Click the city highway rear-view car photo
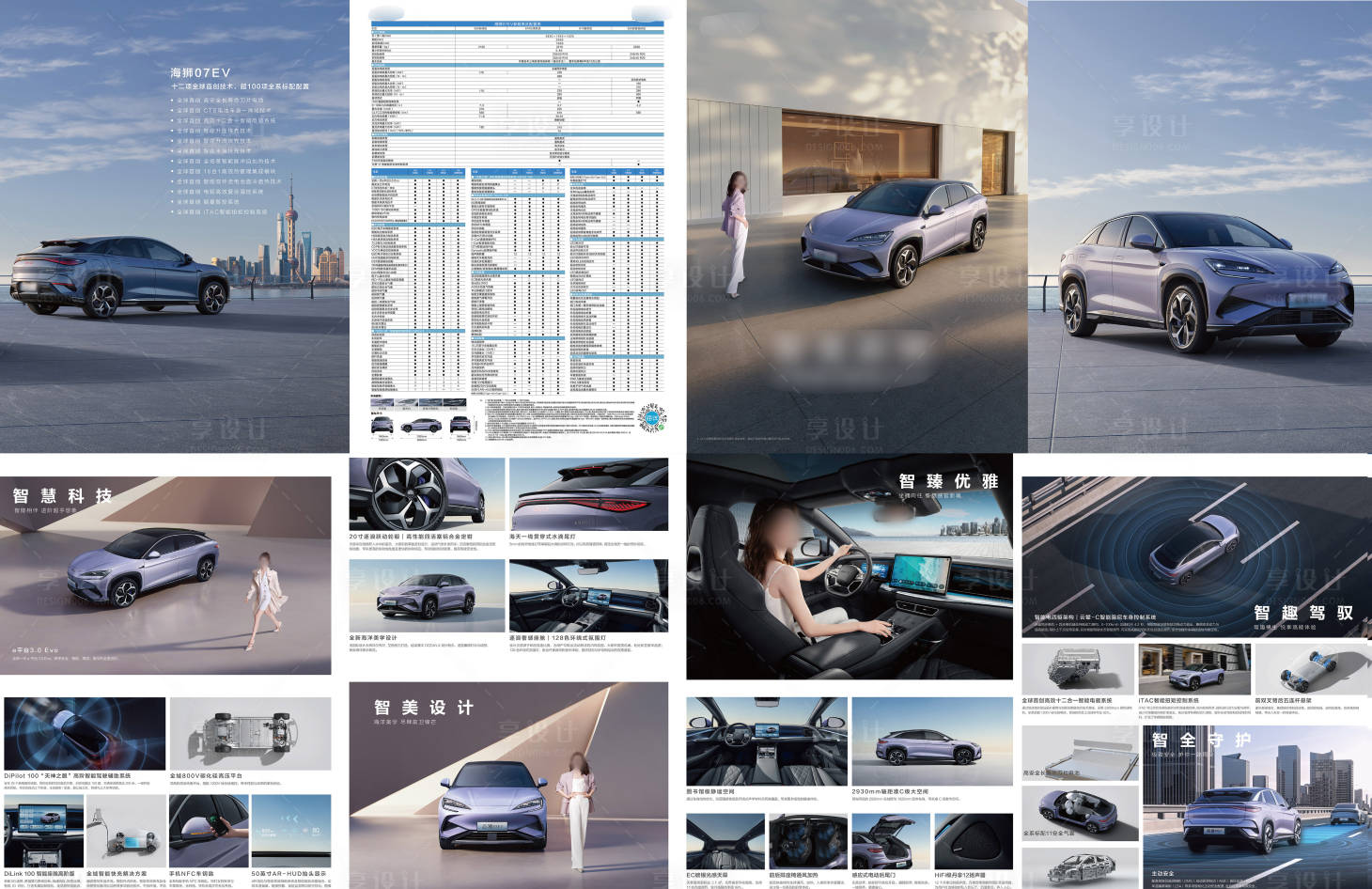The height and width of the screenshot is (889, 1372). coord(1257,807)
